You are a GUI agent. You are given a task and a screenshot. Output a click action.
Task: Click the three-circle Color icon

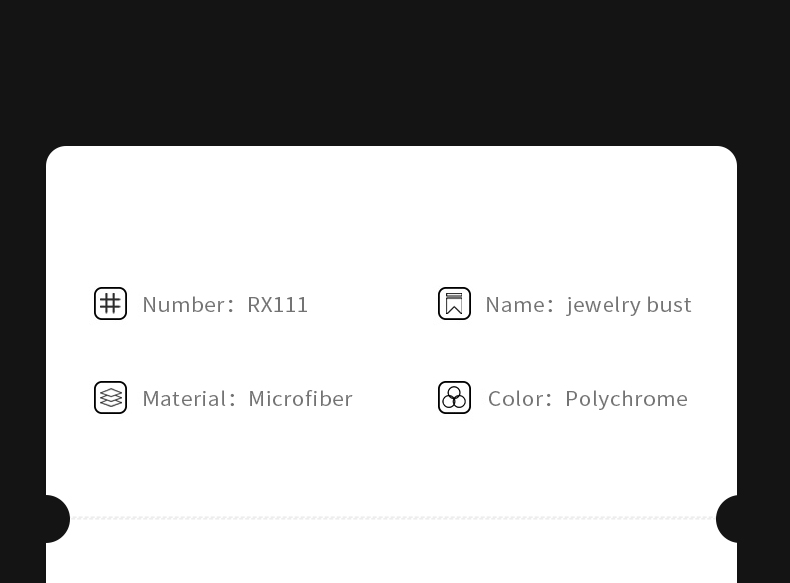tap(454, 397)
